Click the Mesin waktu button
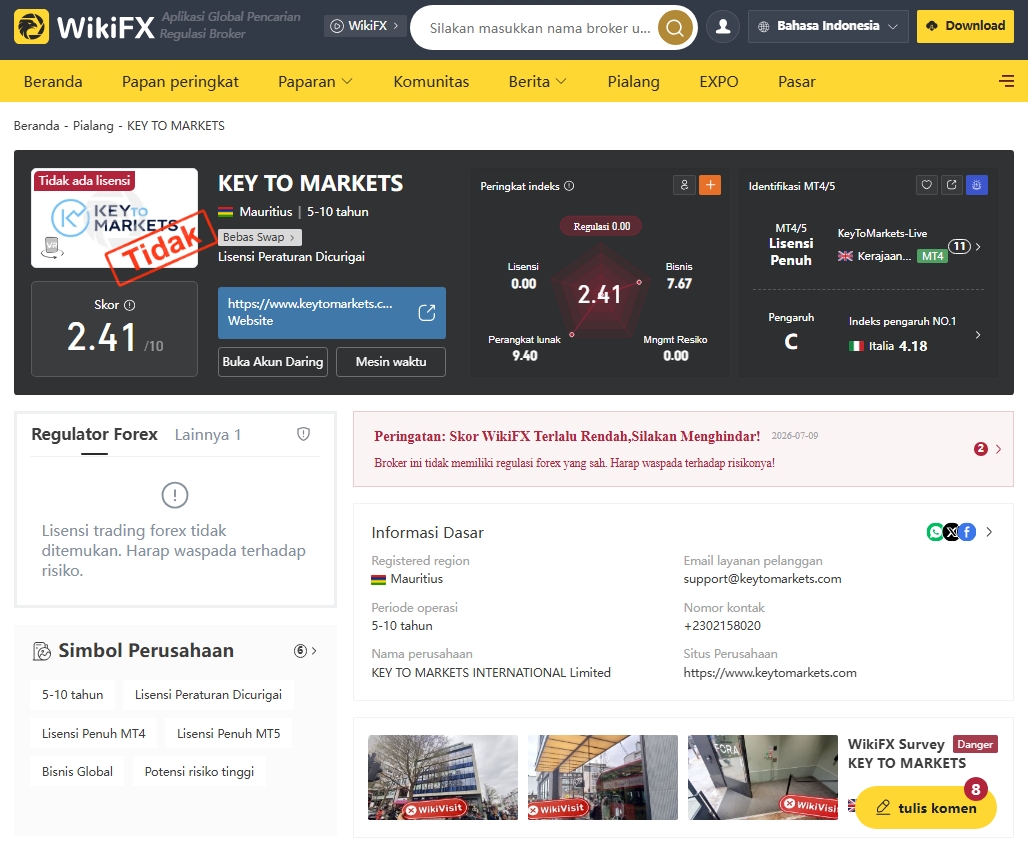 pyautogui.click(x=391, y=362)
